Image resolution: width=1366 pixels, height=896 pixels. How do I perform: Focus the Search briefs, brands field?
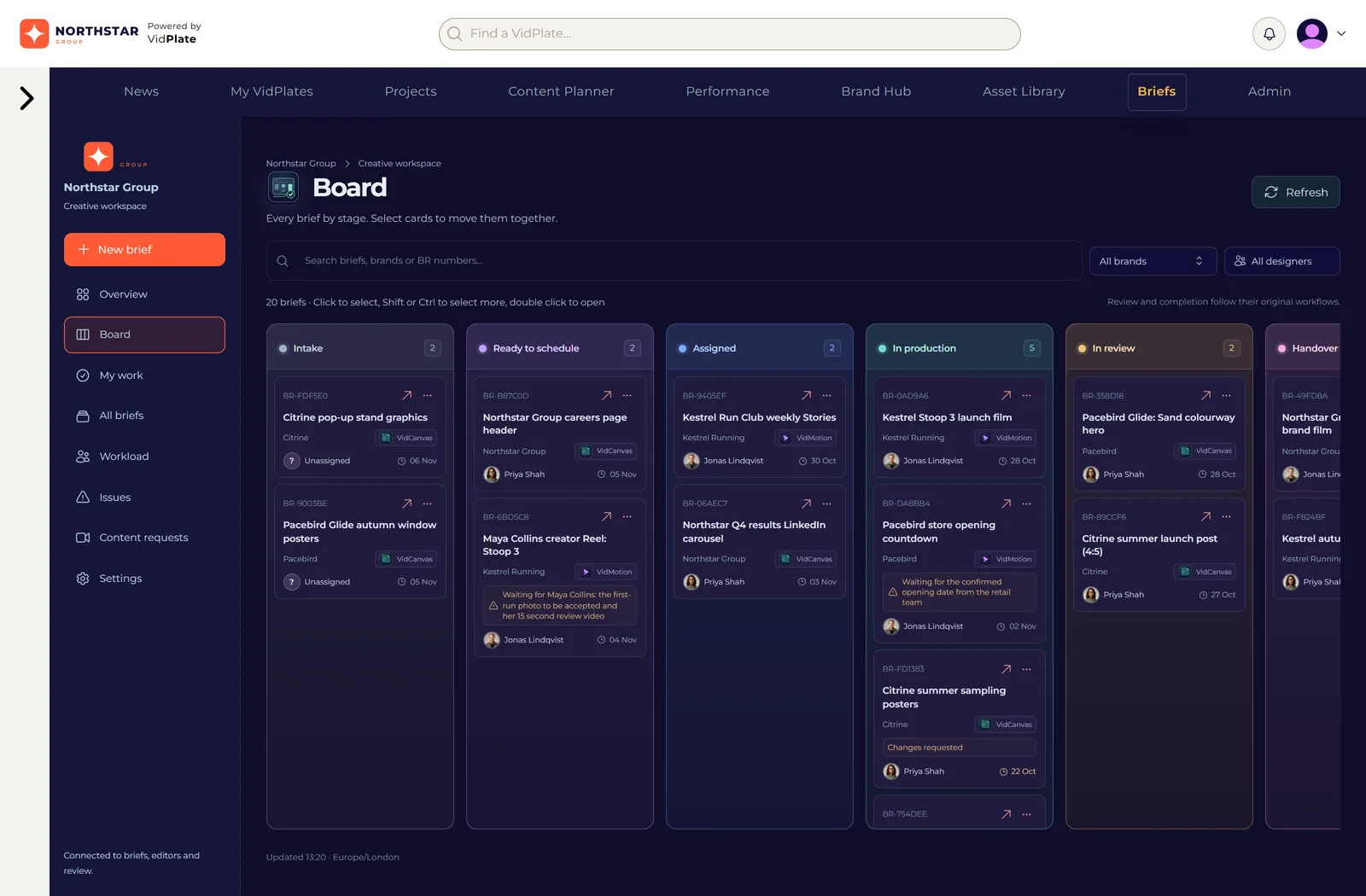674,261
